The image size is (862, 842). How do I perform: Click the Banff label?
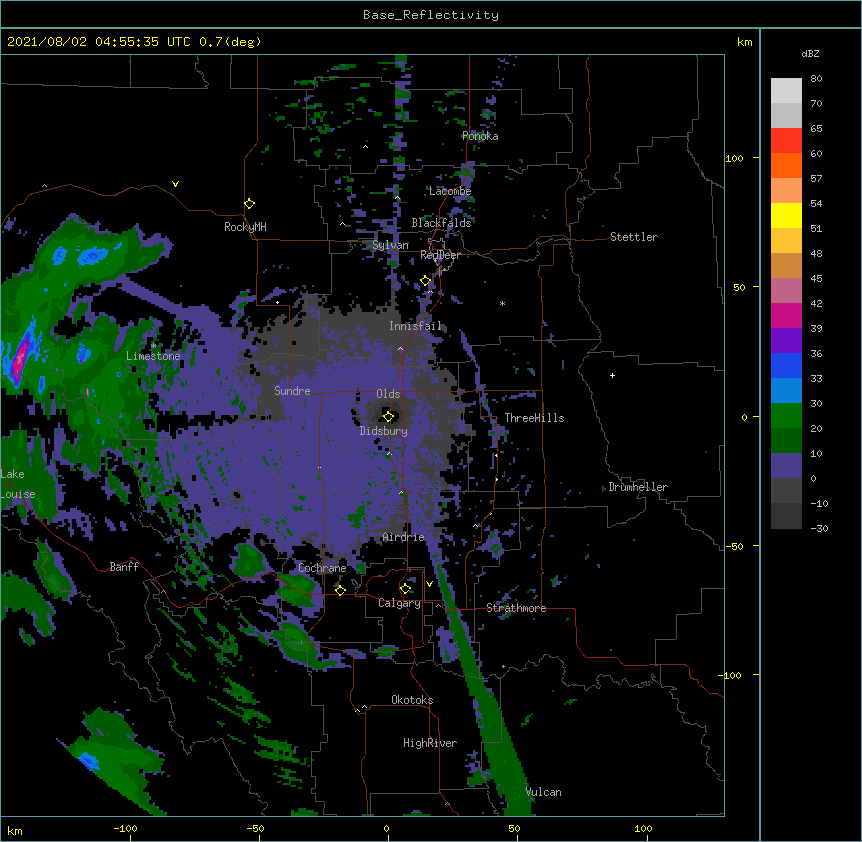coord(124,567)
